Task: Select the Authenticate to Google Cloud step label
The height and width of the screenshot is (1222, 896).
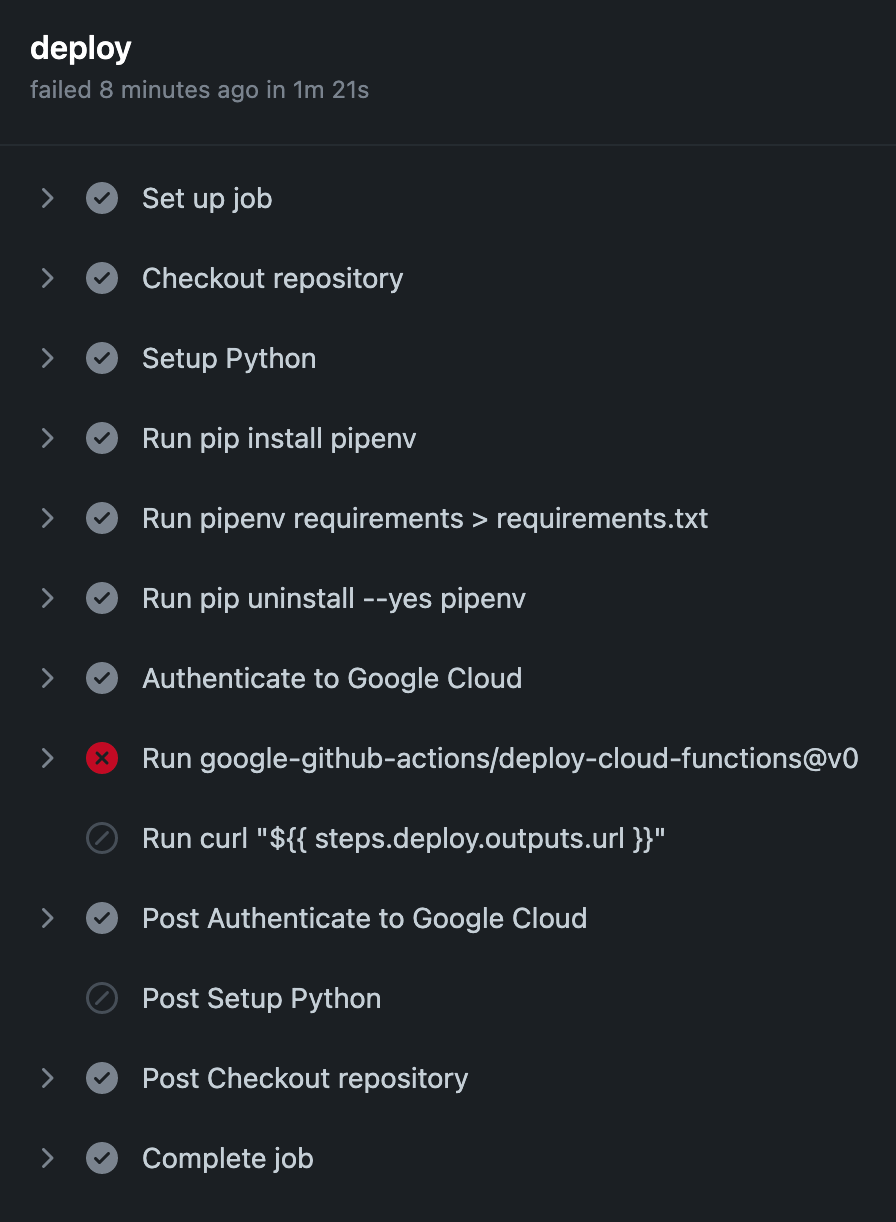Action: point(332,678)
